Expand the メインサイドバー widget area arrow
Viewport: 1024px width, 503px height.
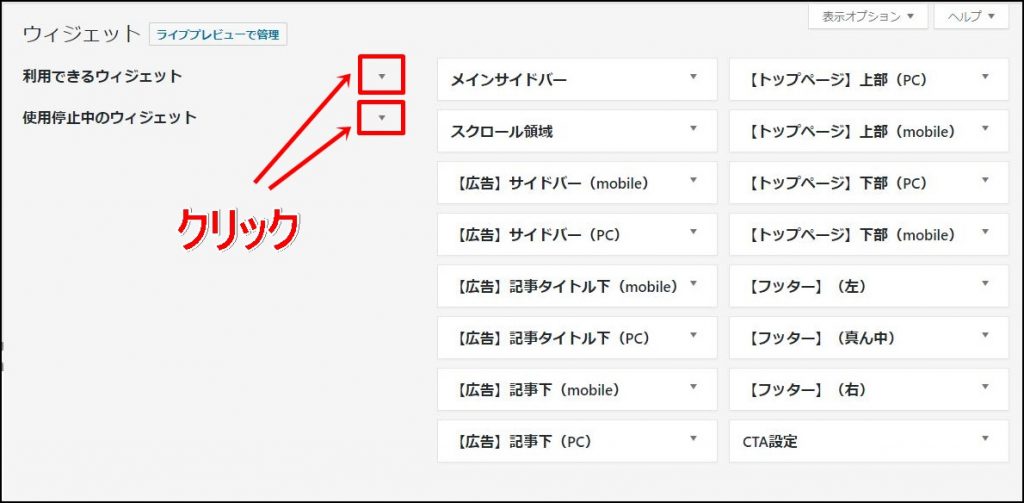point(694,76)
